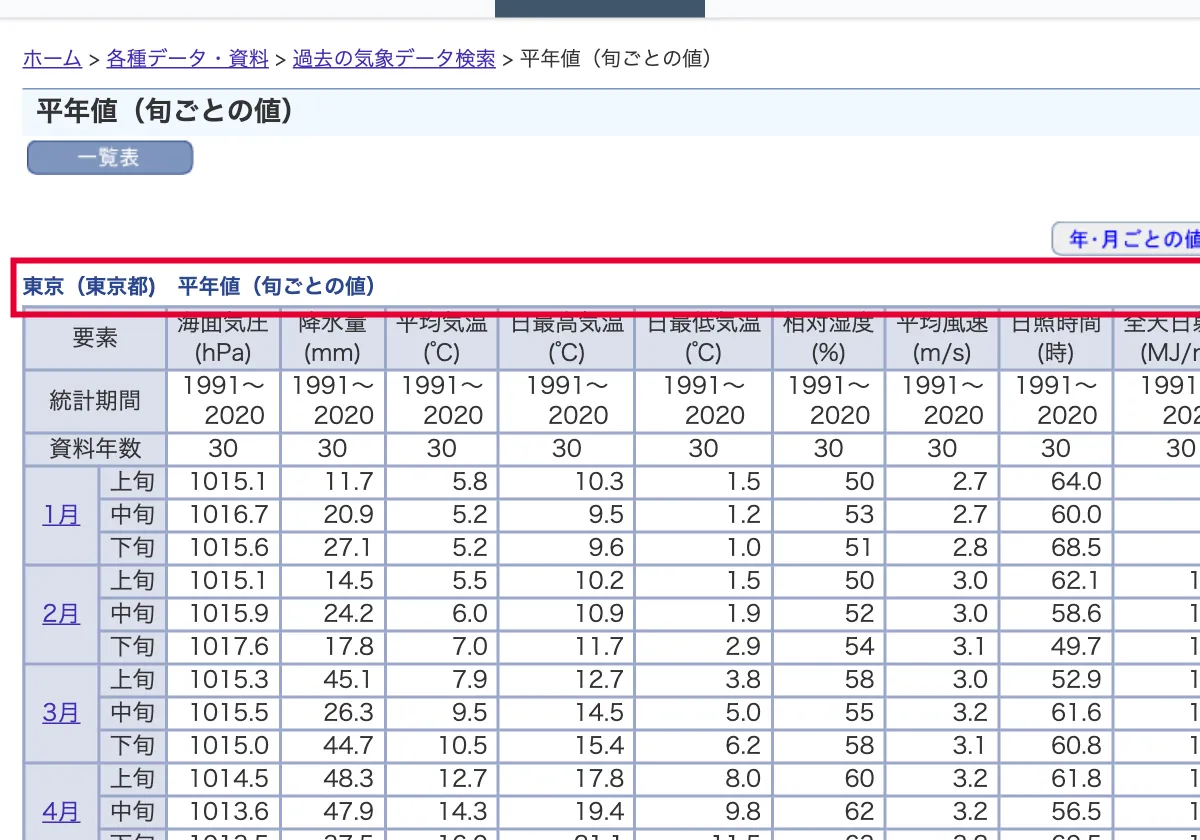The height and width of the screenshot is (840, 1200).
Task: Click the 一覧表 button
Action: pos(110,158)
